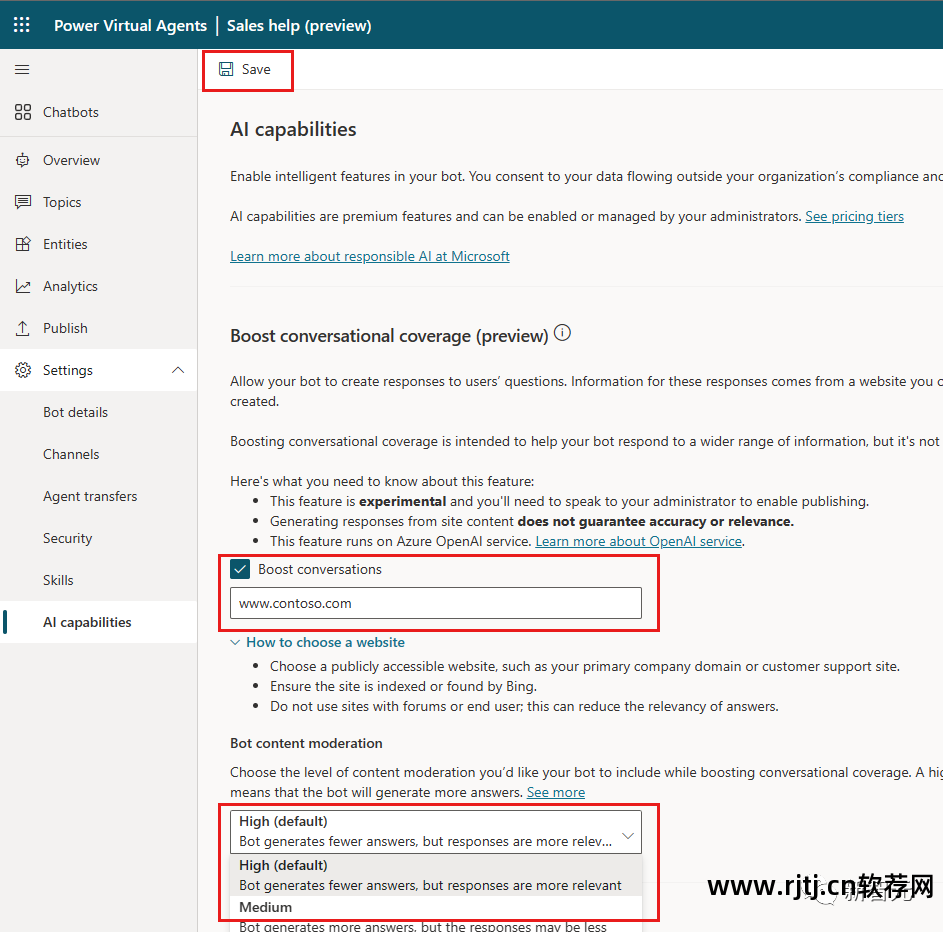
Task: Click the Overview bot icon
Action: point(23,160)
